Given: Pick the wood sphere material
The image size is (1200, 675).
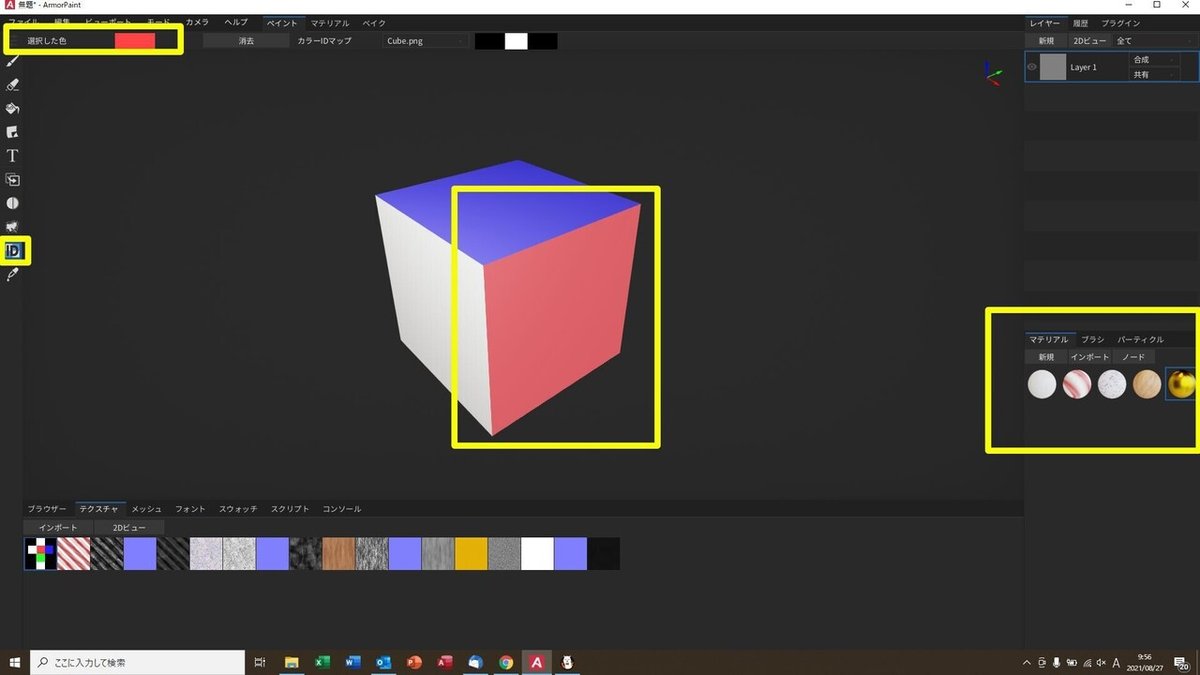Looking at the screenshot, I should coord(1147,384).
